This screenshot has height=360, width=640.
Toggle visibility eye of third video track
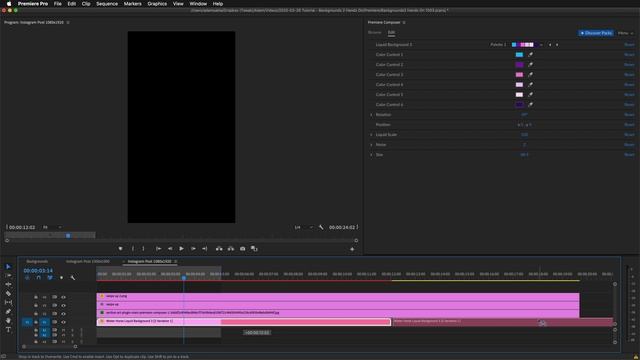(63, 314)
